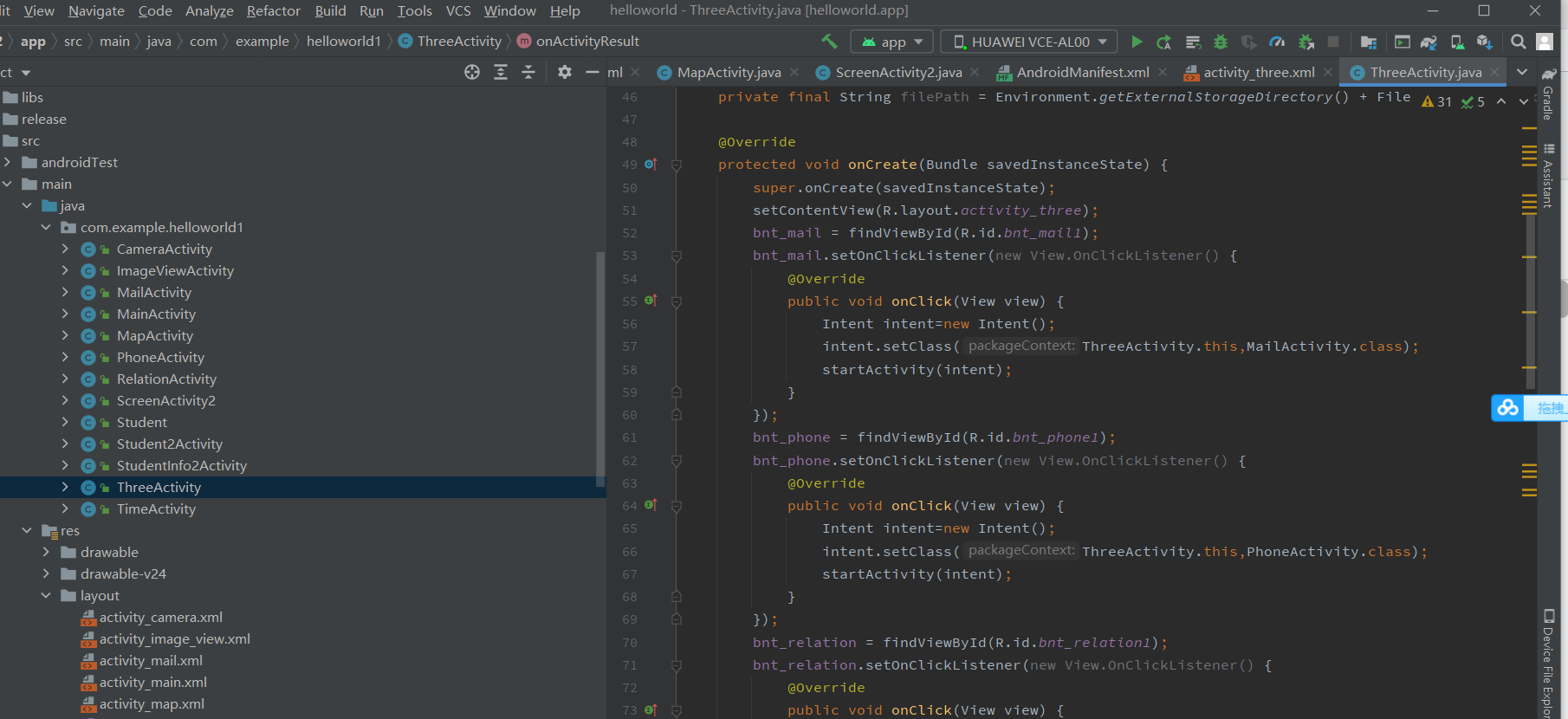This screenshot has width=1568, height=719.
Task: Click Expand All in project panel
Action: (501, 72)
